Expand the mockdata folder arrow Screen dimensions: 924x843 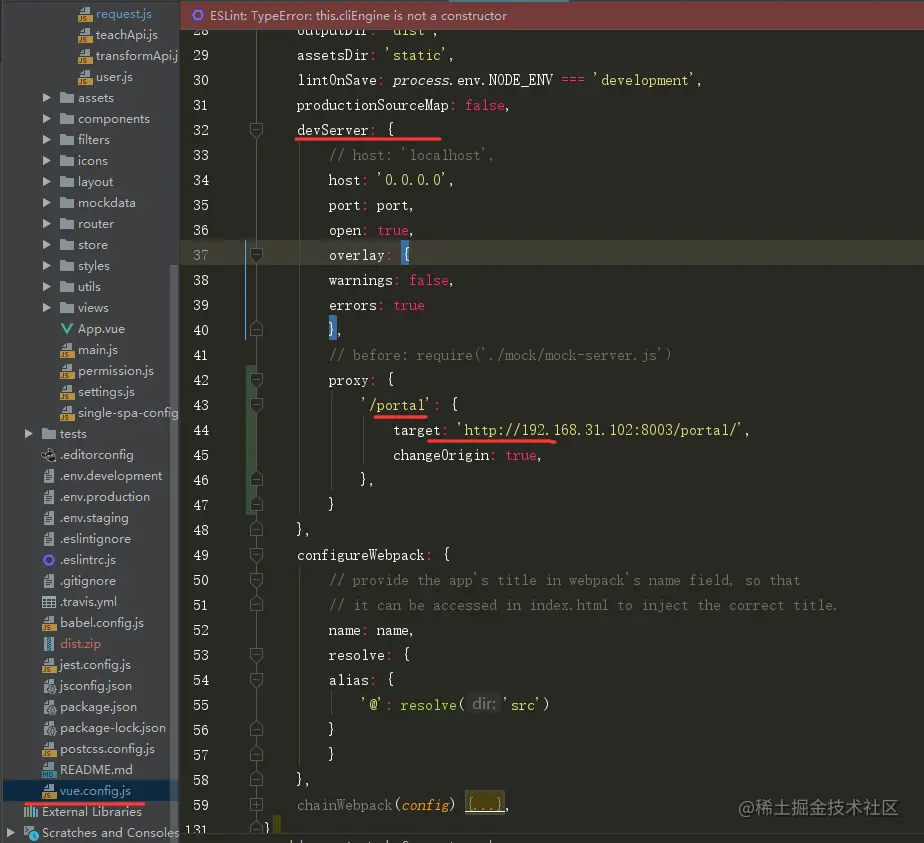tap(47, 203)
